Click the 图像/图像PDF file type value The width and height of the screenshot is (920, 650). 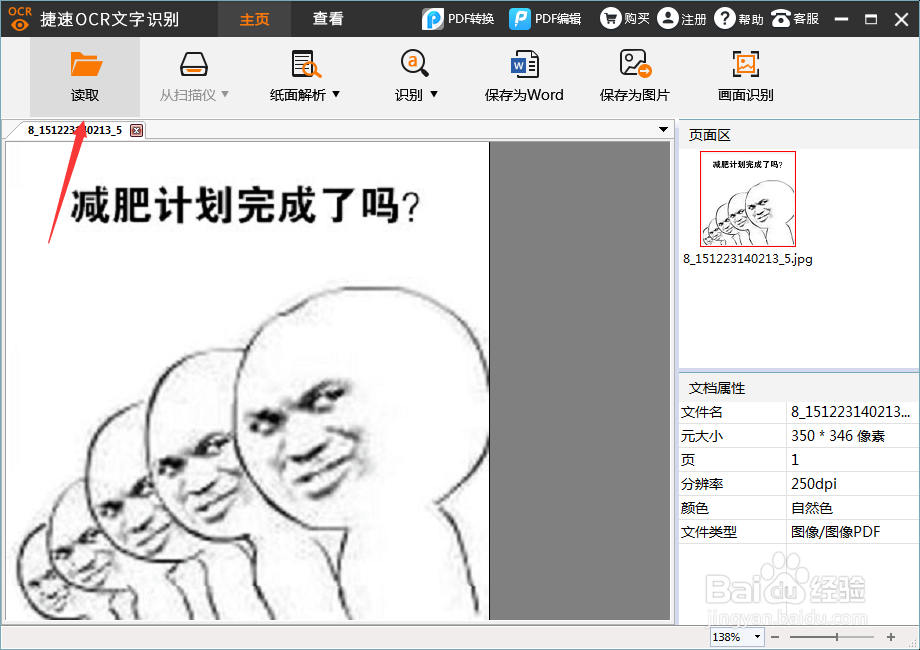click(835, 532)
